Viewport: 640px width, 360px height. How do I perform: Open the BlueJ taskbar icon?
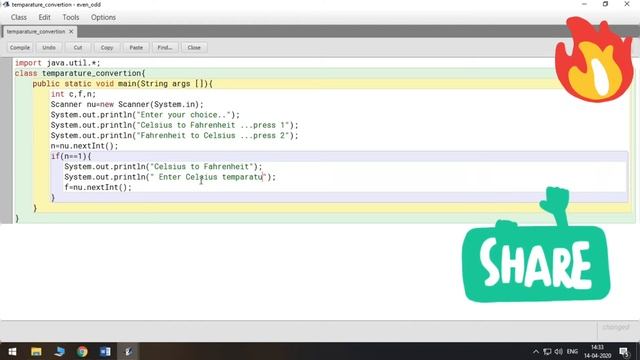[x=128, y=351]
